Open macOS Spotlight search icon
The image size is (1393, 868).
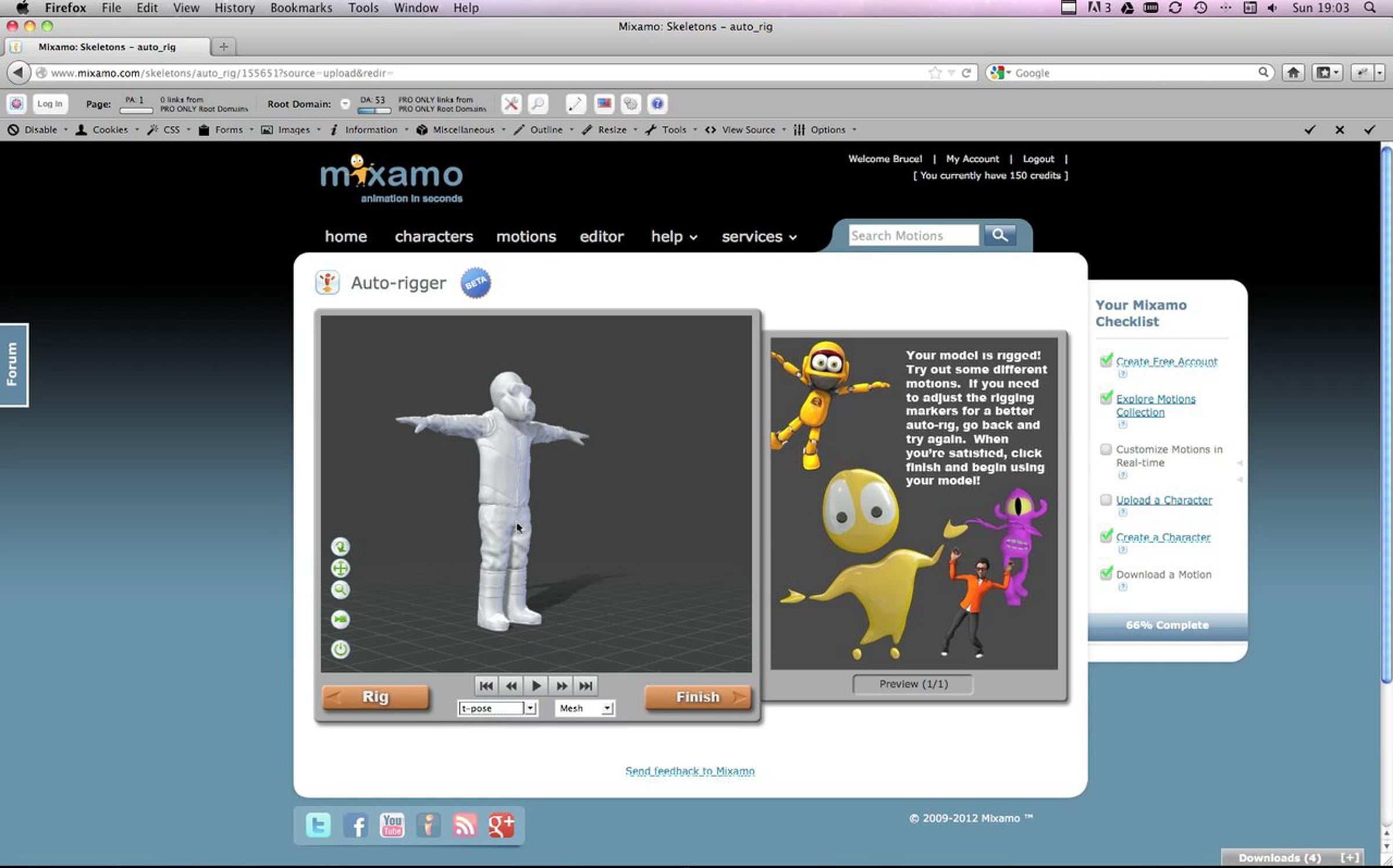1370,8
